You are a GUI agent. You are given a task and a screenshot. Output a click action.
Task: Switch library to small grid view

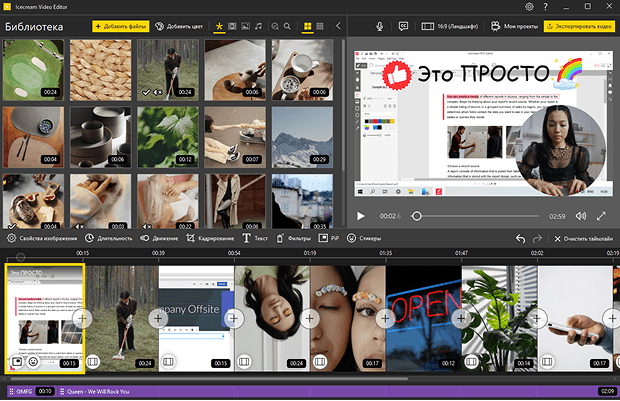[x=320, y=26]
